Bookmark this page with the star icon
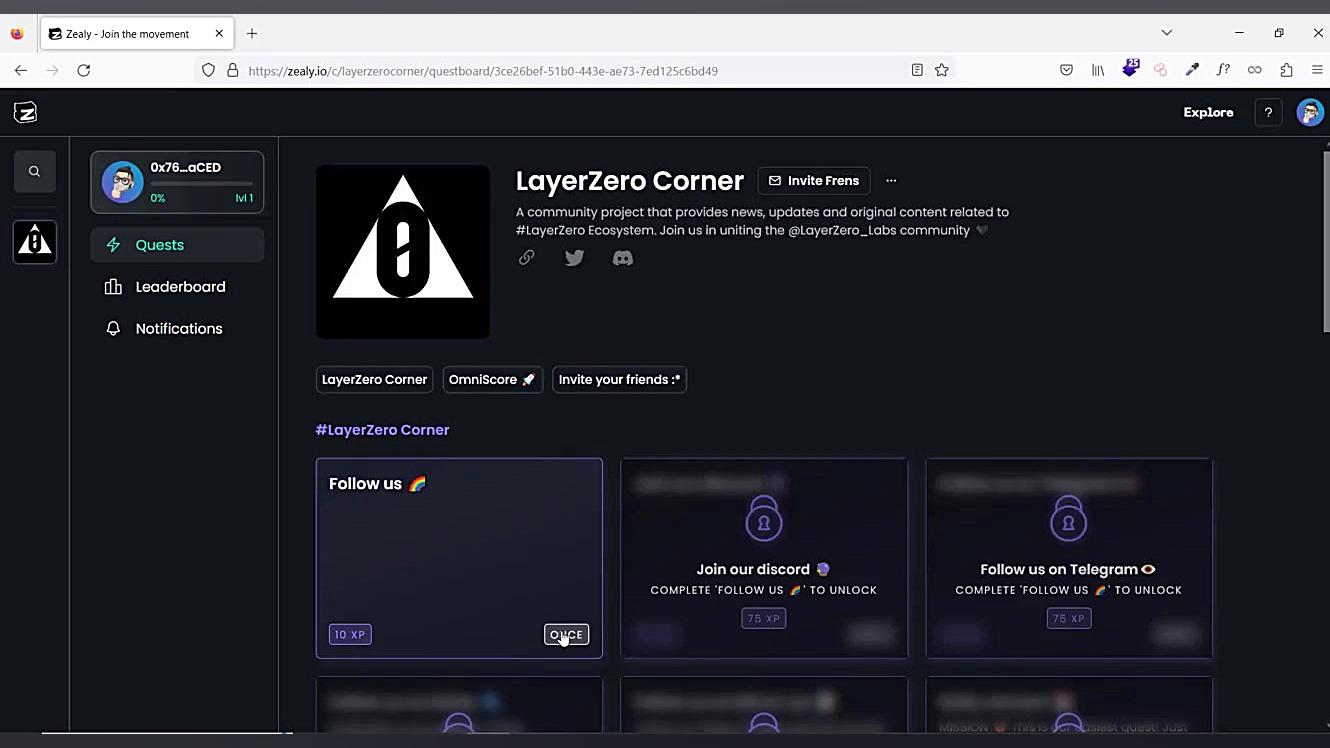The width and height of the screenshot is (1330, 748). coord(941,70)
